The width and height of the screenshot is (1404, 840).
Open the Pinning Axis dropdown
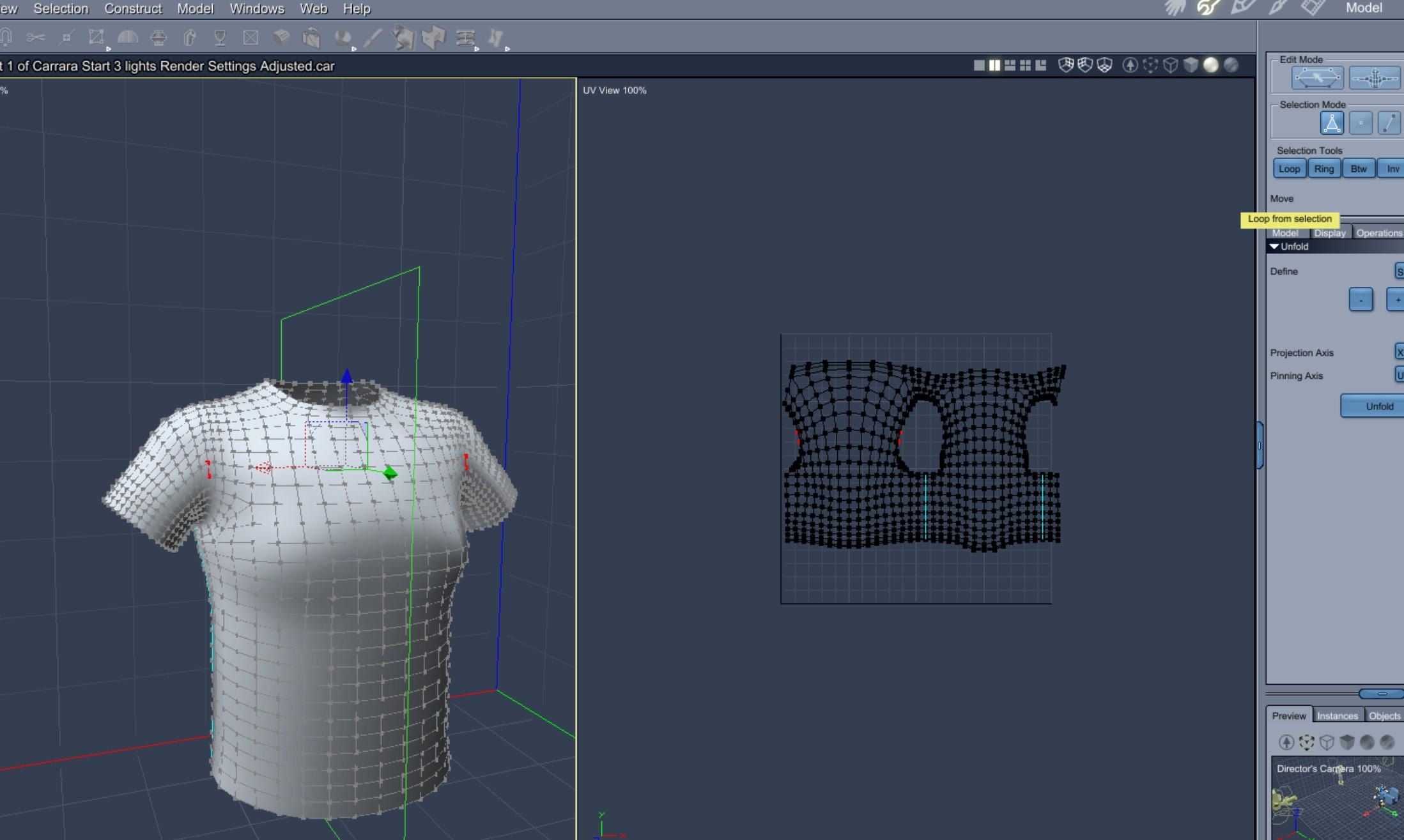pos(1398,375)
